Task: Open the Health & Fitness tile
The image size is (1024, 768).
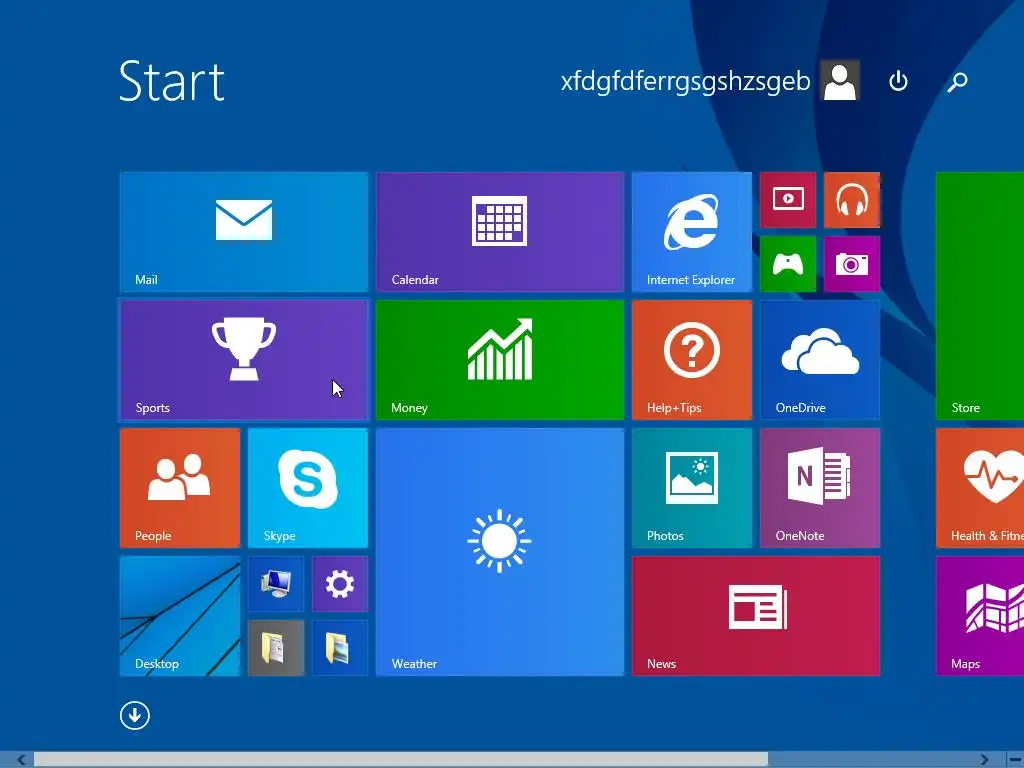Action: (980, 488)
